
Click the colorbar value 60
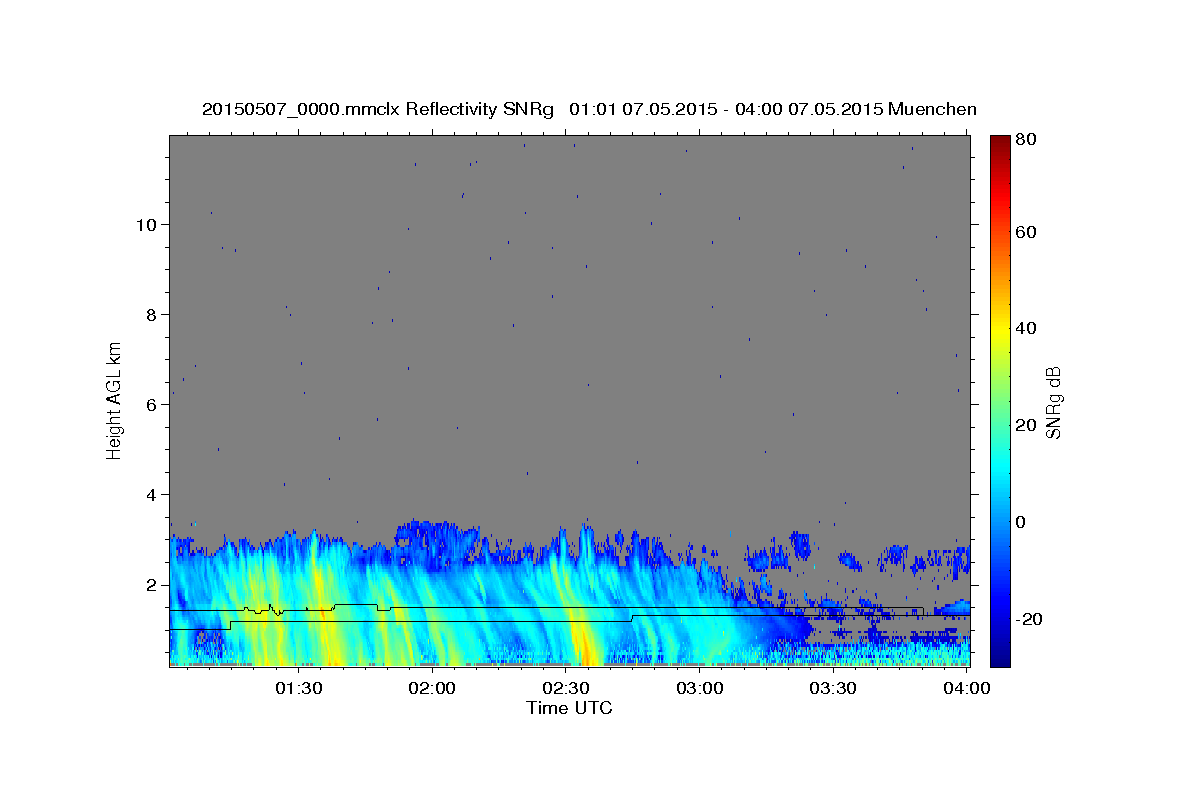point(1025,232)
